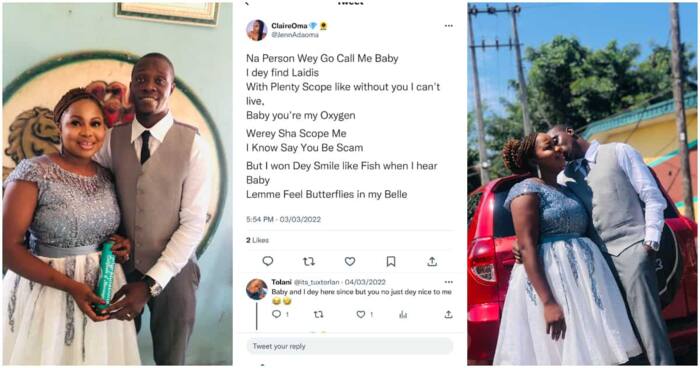
Task: Open three-dot menu on Tolani's reply
Action: coord(449,282)
